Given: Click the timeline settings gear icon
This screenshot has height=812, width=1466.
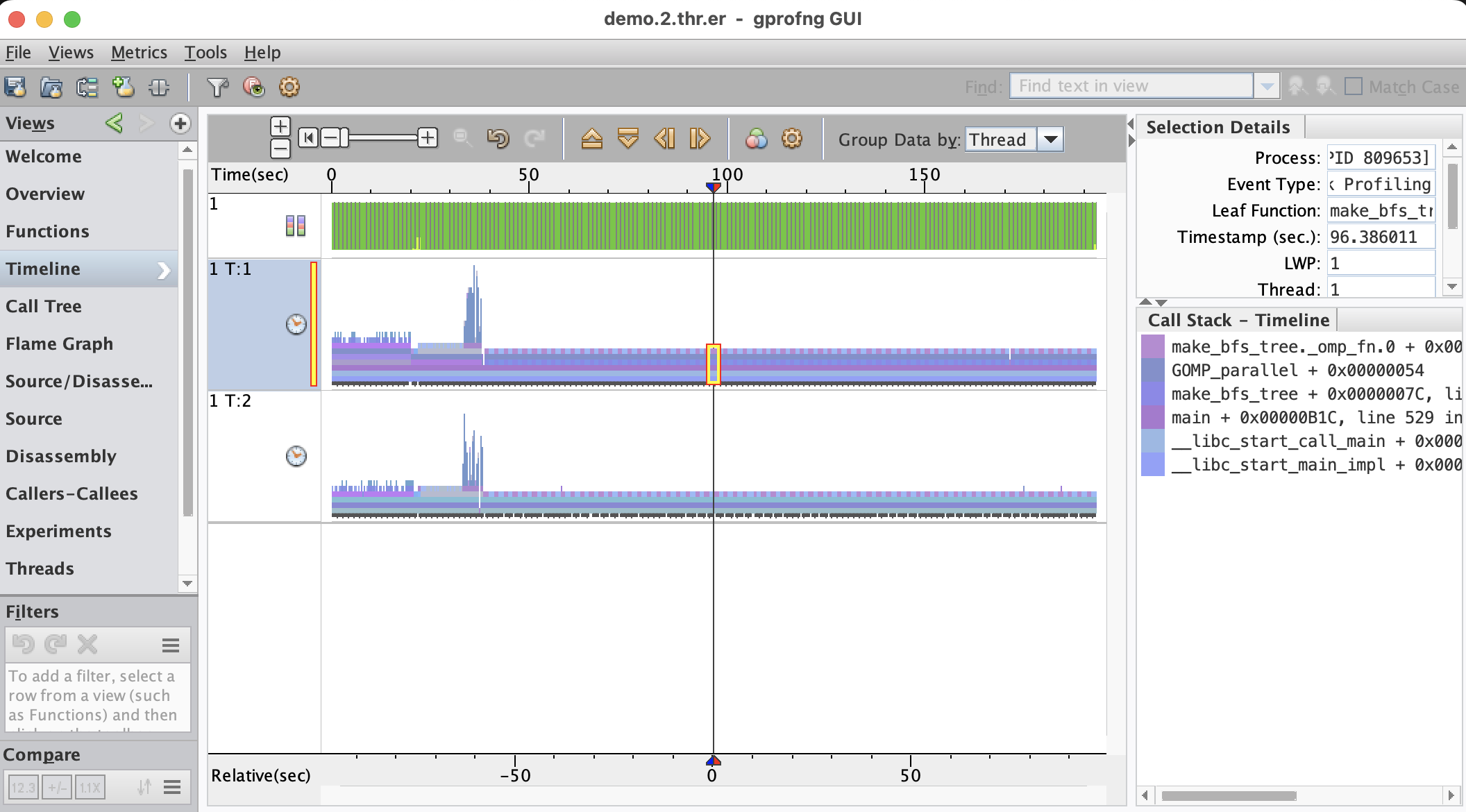Looking at the screenshot, I should (792, 139).
